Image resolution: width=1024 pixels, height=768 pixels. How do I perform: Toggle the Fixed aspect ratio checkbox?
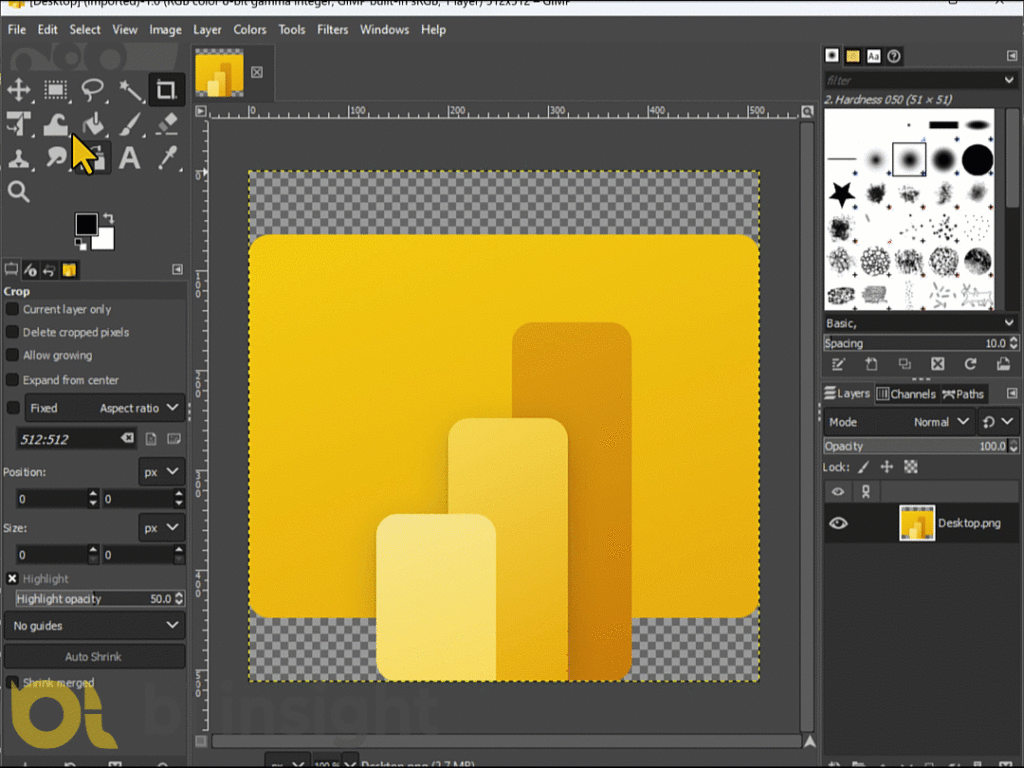12,408
